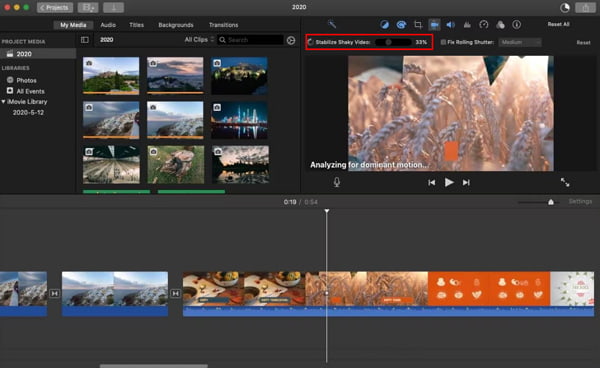Show the clip information icon

[x=517, y=25]
